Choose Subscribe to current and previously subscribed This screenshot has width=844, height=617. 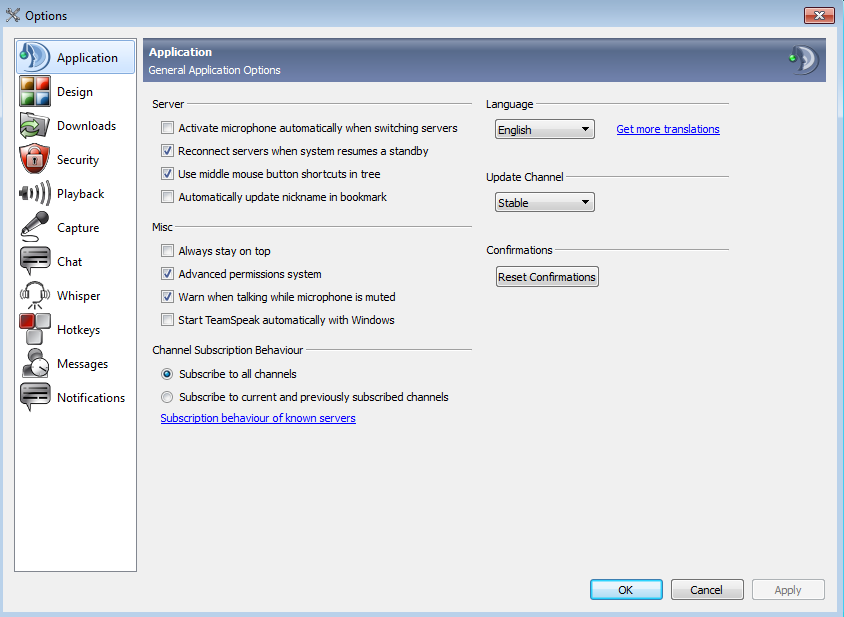coord(167,397)
